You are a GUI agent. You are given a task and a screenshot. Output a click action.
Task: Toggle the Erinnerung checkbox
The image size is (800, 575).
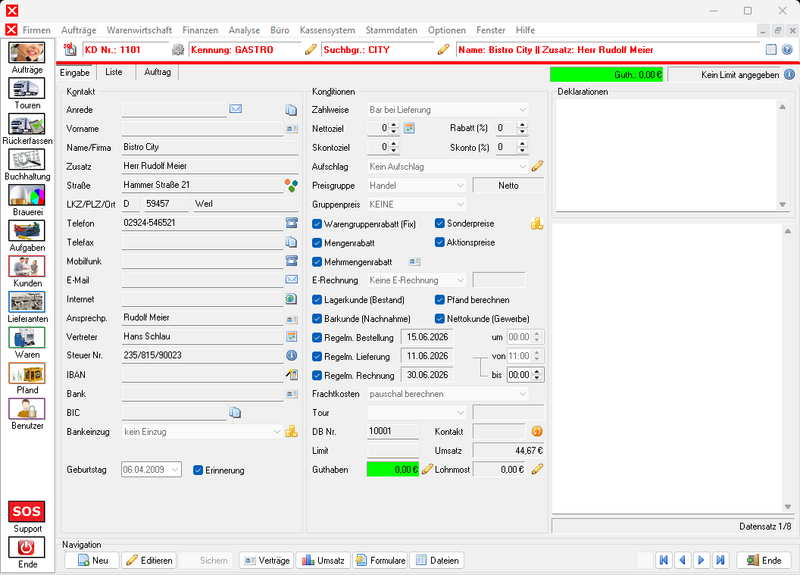[x=198, y=470]
